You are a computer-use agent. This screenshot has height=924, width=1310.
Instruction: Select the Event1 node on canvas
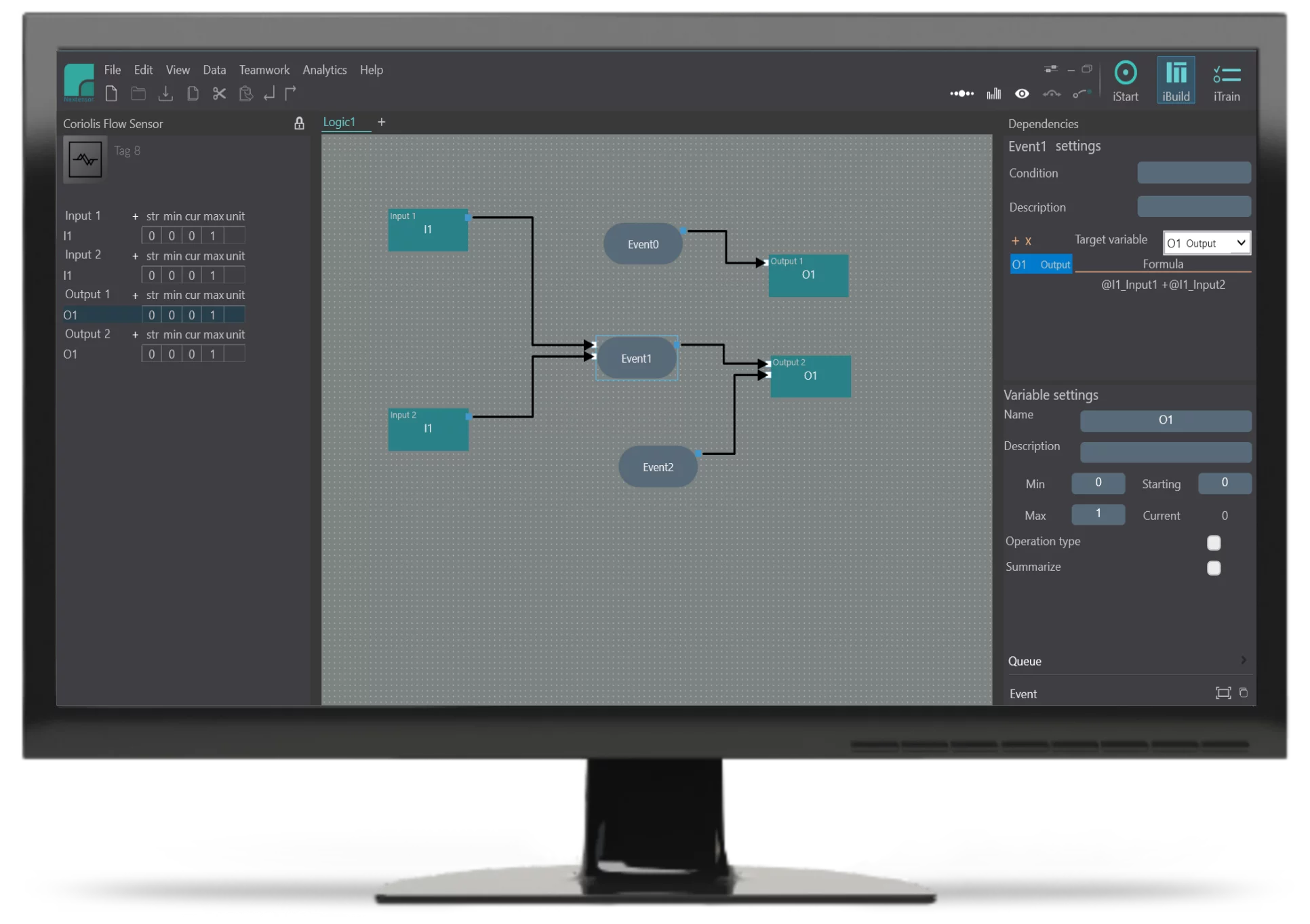[x=637, y=359]
